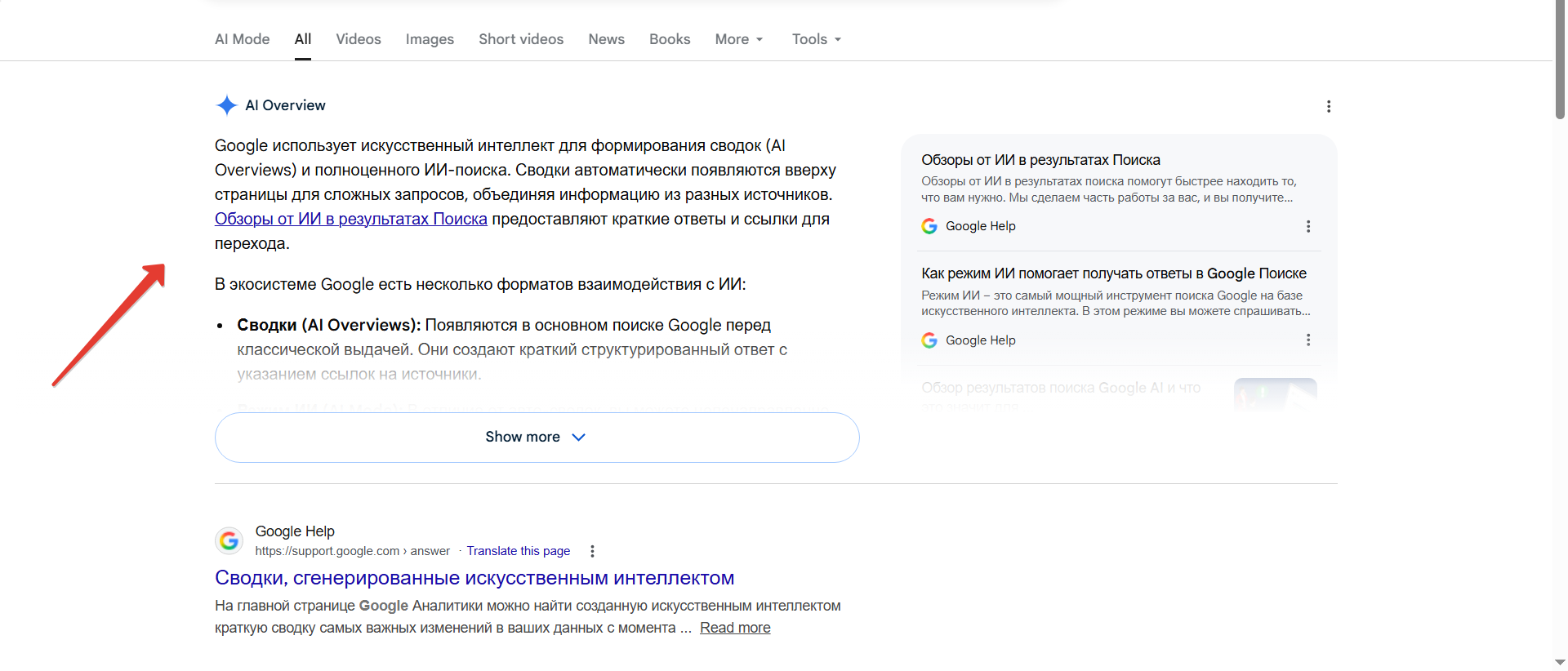Screen dimensions: 1568x671
Task: Open the Images tab
Action: pos(430,39)
